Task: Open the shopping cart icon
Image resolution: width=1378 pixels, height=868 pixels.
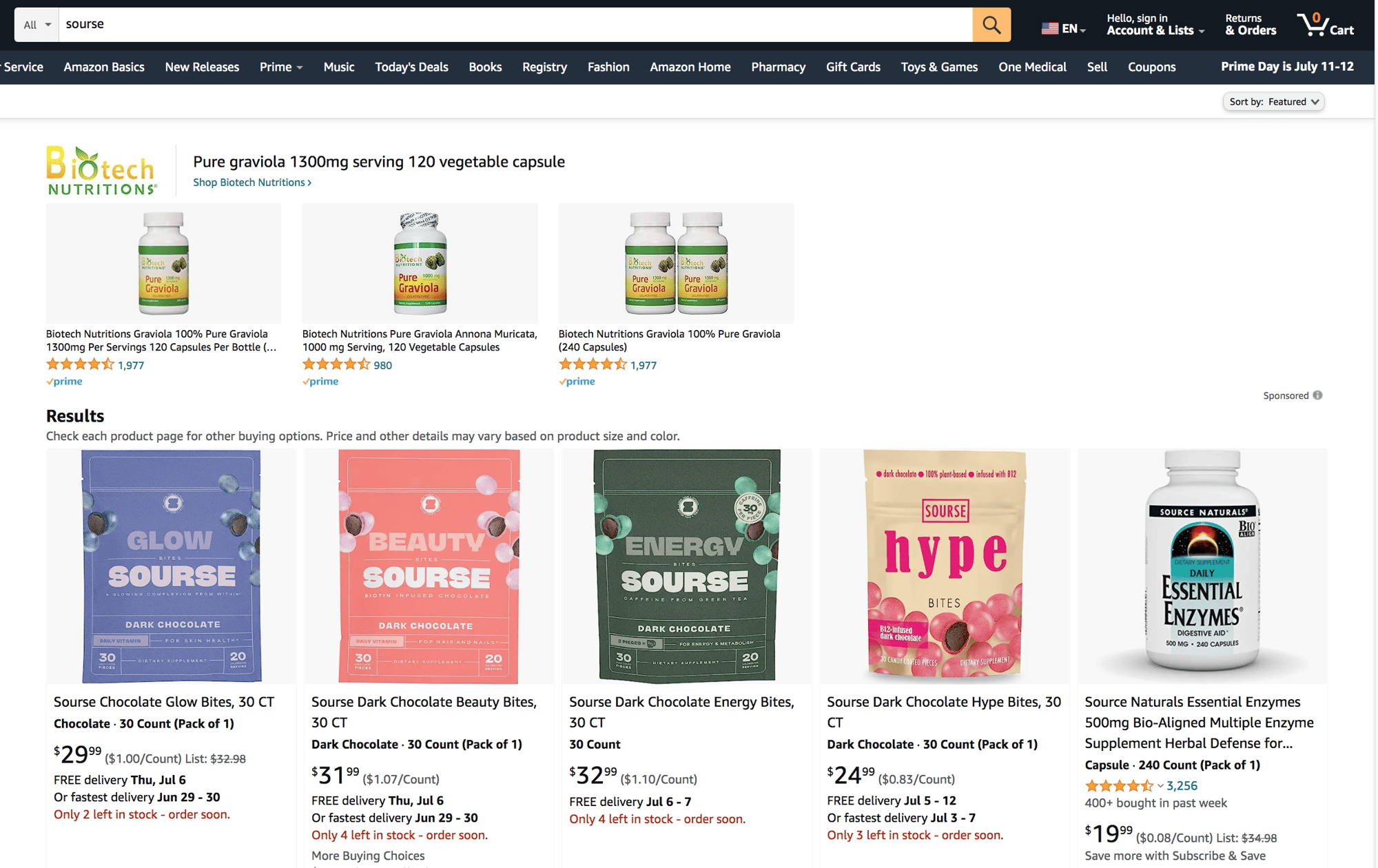Action: [x=1325, y=25]
